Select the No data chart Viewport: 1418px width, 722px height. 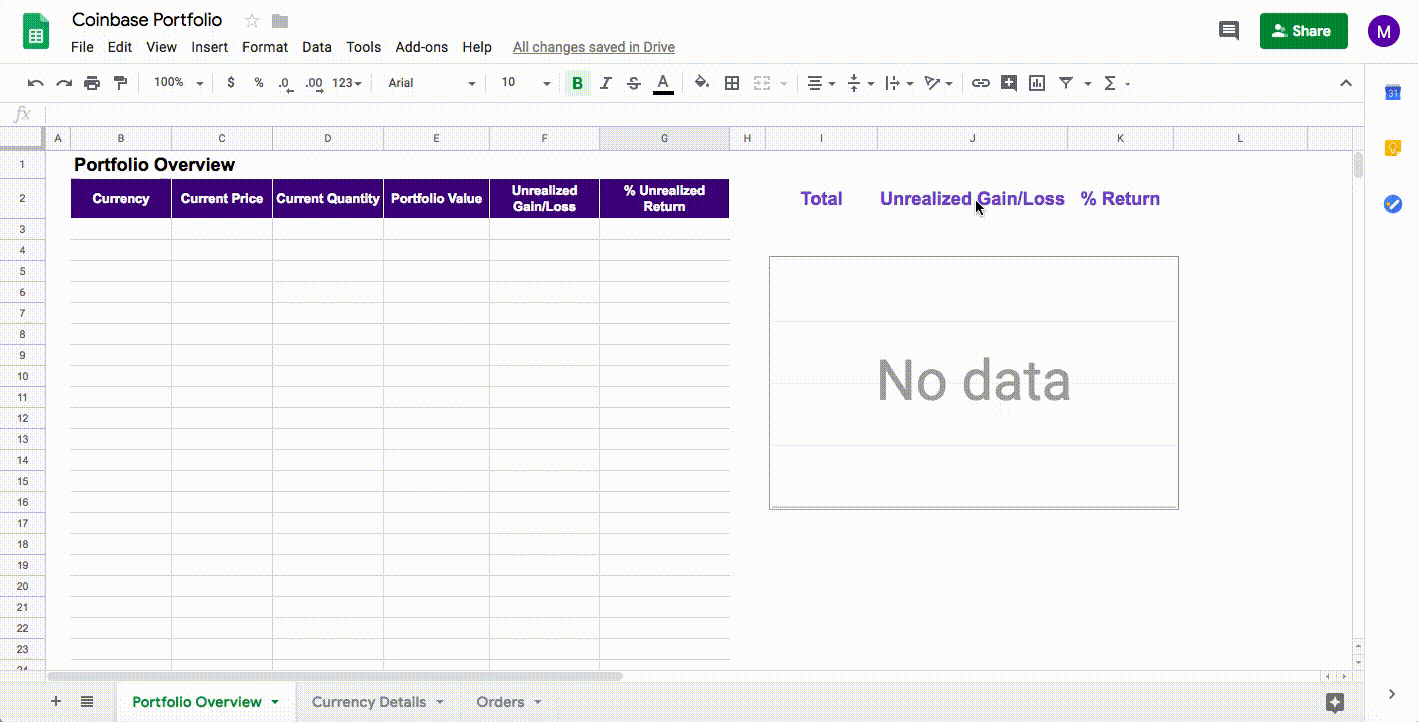[x=973, y=382]
